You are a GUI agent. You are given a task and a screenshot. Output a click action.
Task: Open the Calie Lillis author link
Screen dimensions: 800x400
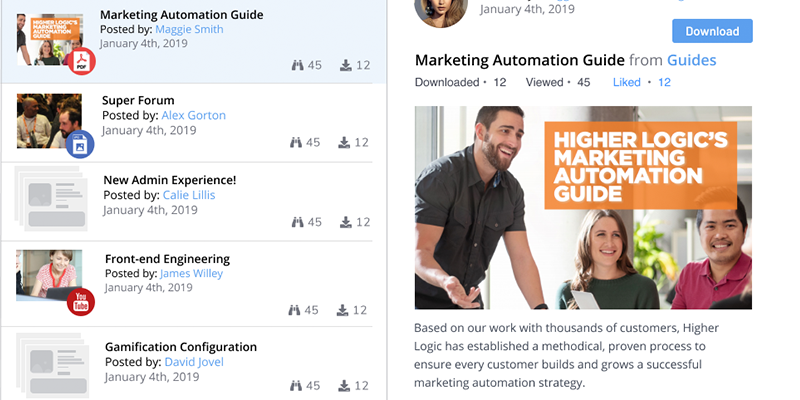click(x=189, y=195)
